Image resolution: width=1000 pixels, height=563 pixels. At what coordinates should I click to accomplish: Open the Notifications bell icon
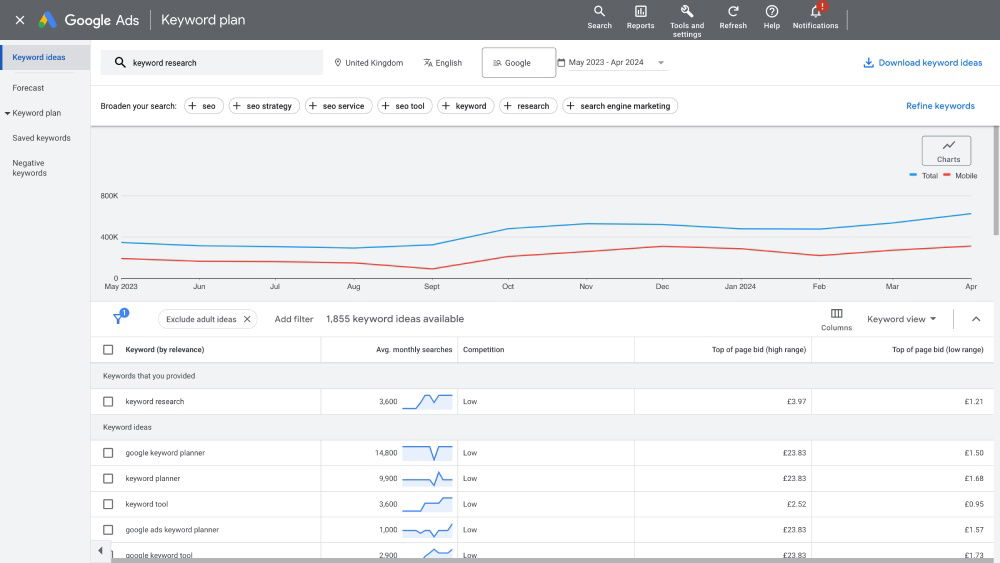815,12
